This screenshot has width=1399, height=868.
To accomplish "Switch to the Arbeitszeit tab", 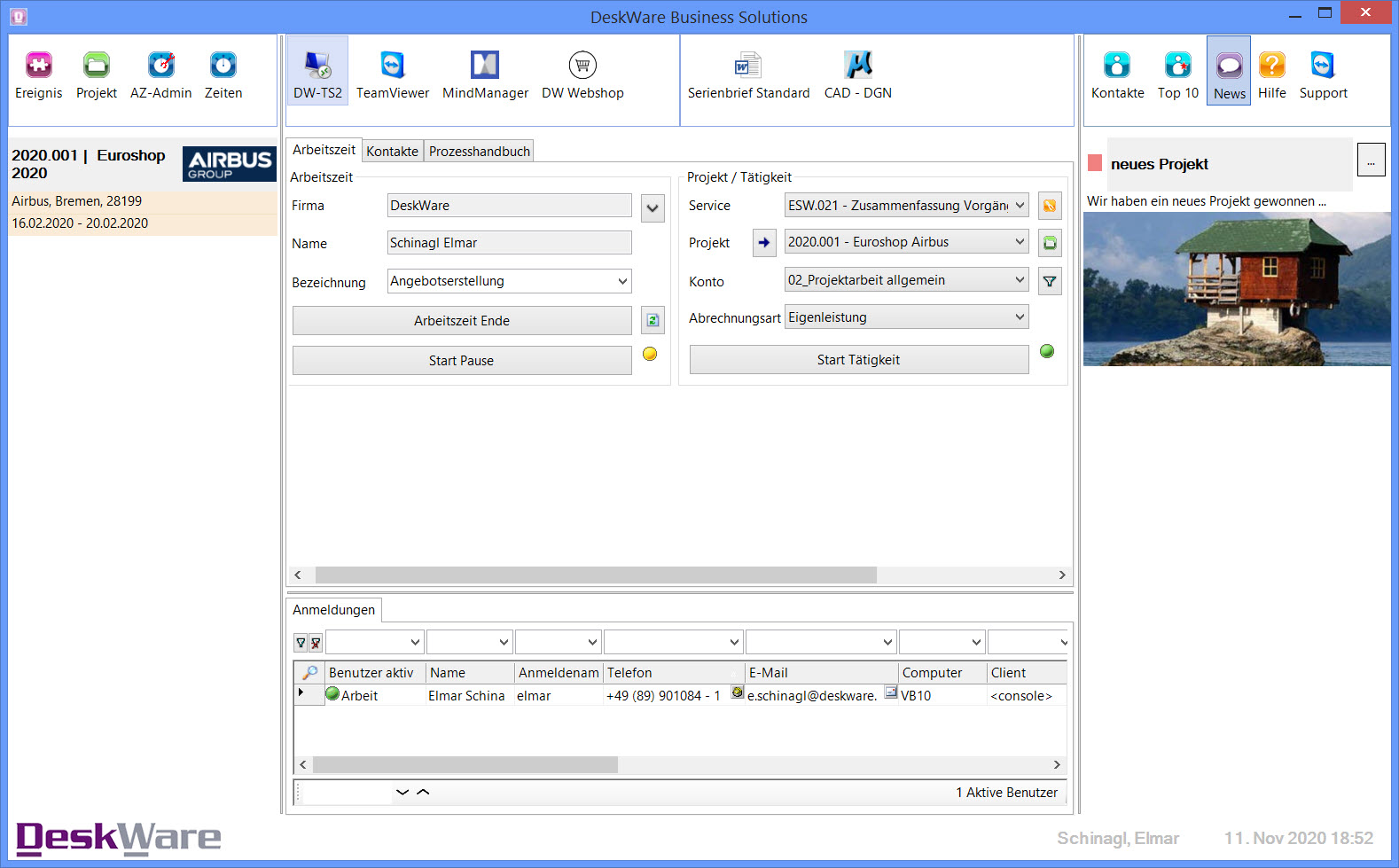I will pos(324,150).
